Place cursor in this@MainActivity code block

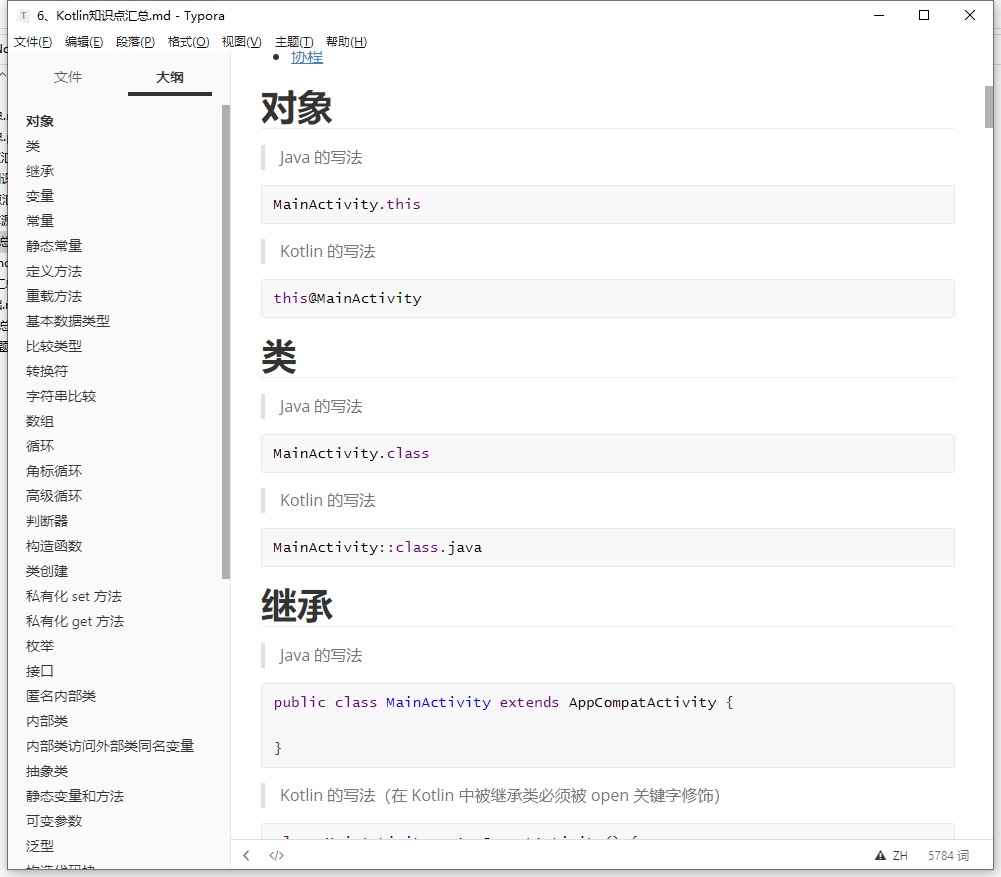tap(607, 298)
